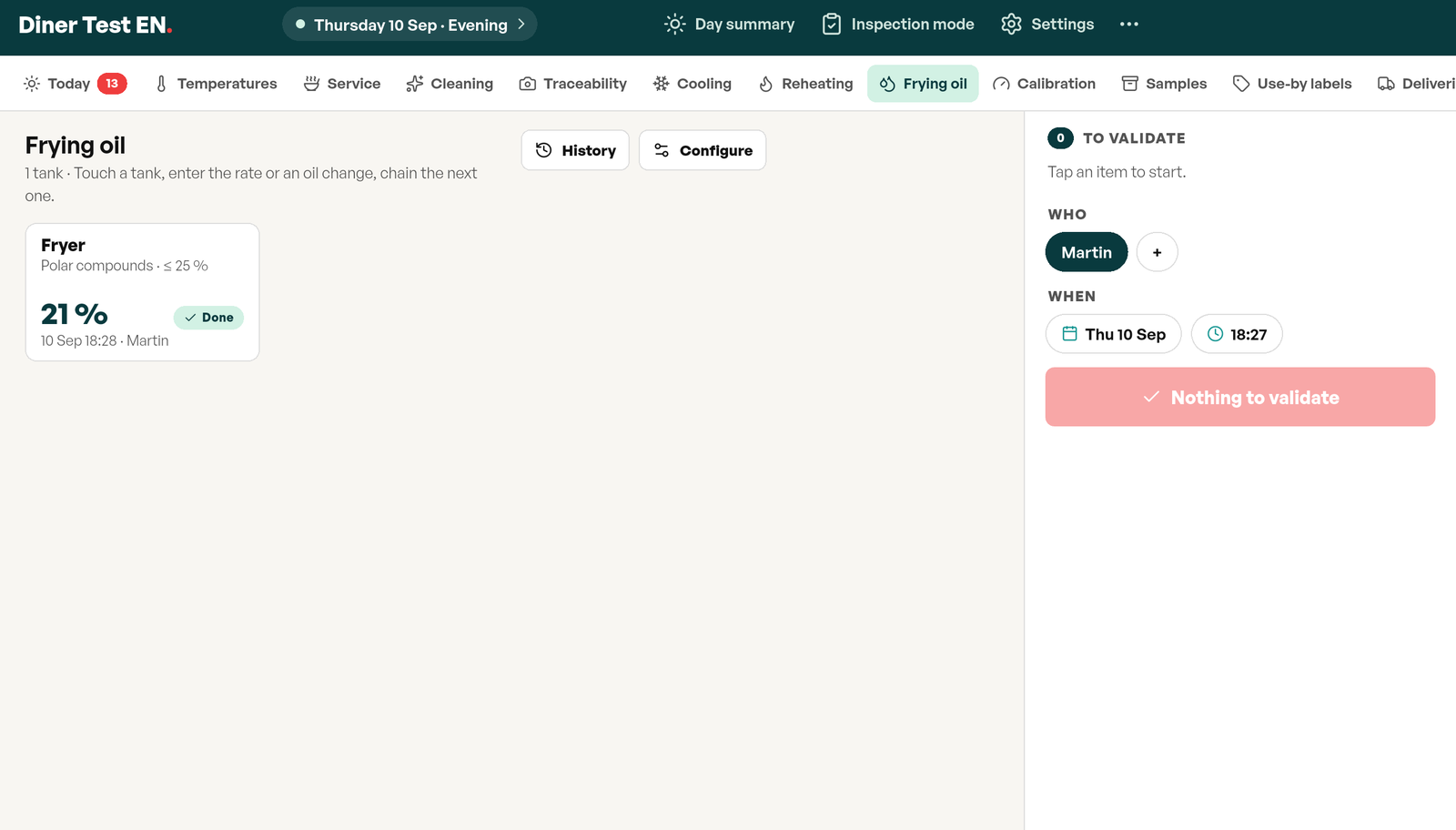Open the Settings gear icon
This screenshot has height=830, width=1456.
coord(1011,25)
